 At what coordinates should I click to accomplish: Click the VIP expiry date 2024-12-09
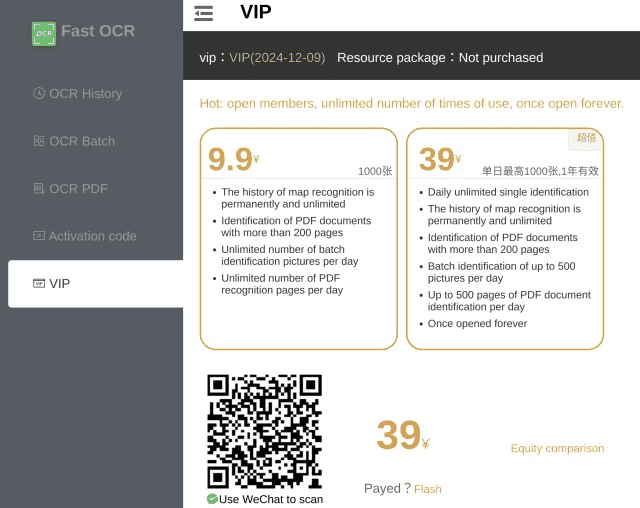pos(277,57)
